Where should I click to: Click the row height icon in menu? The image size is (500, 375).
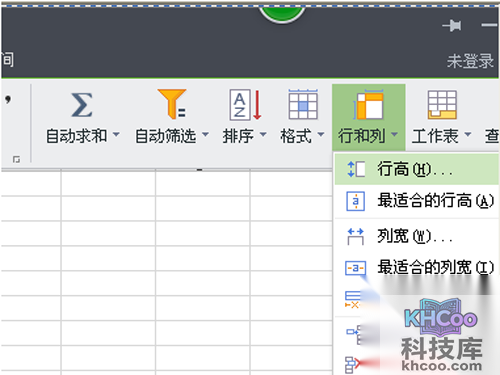click(x=356, y=169)
